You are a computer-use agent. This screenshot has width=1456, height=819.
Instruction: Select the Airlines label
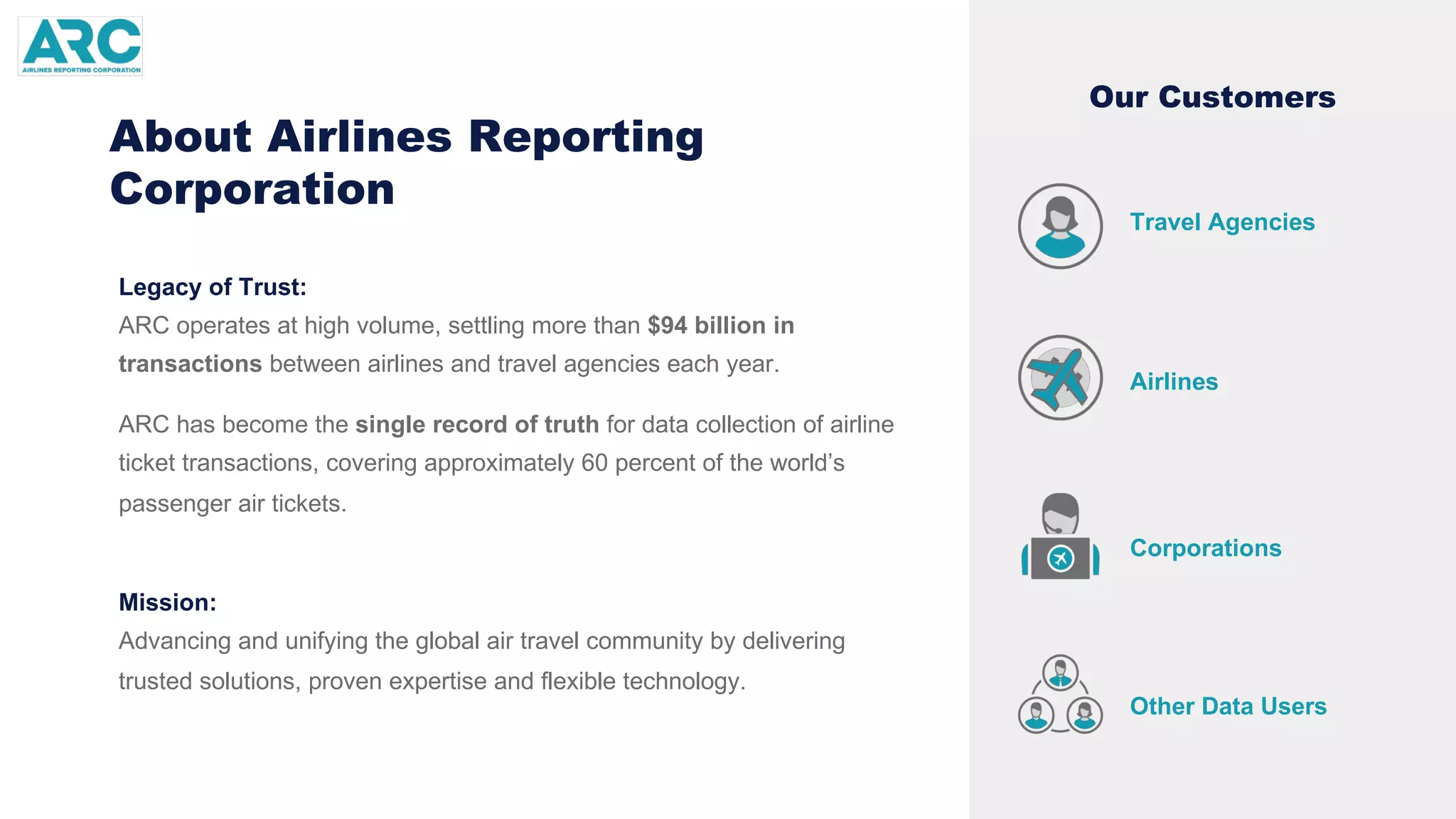tap(1174, 381)
